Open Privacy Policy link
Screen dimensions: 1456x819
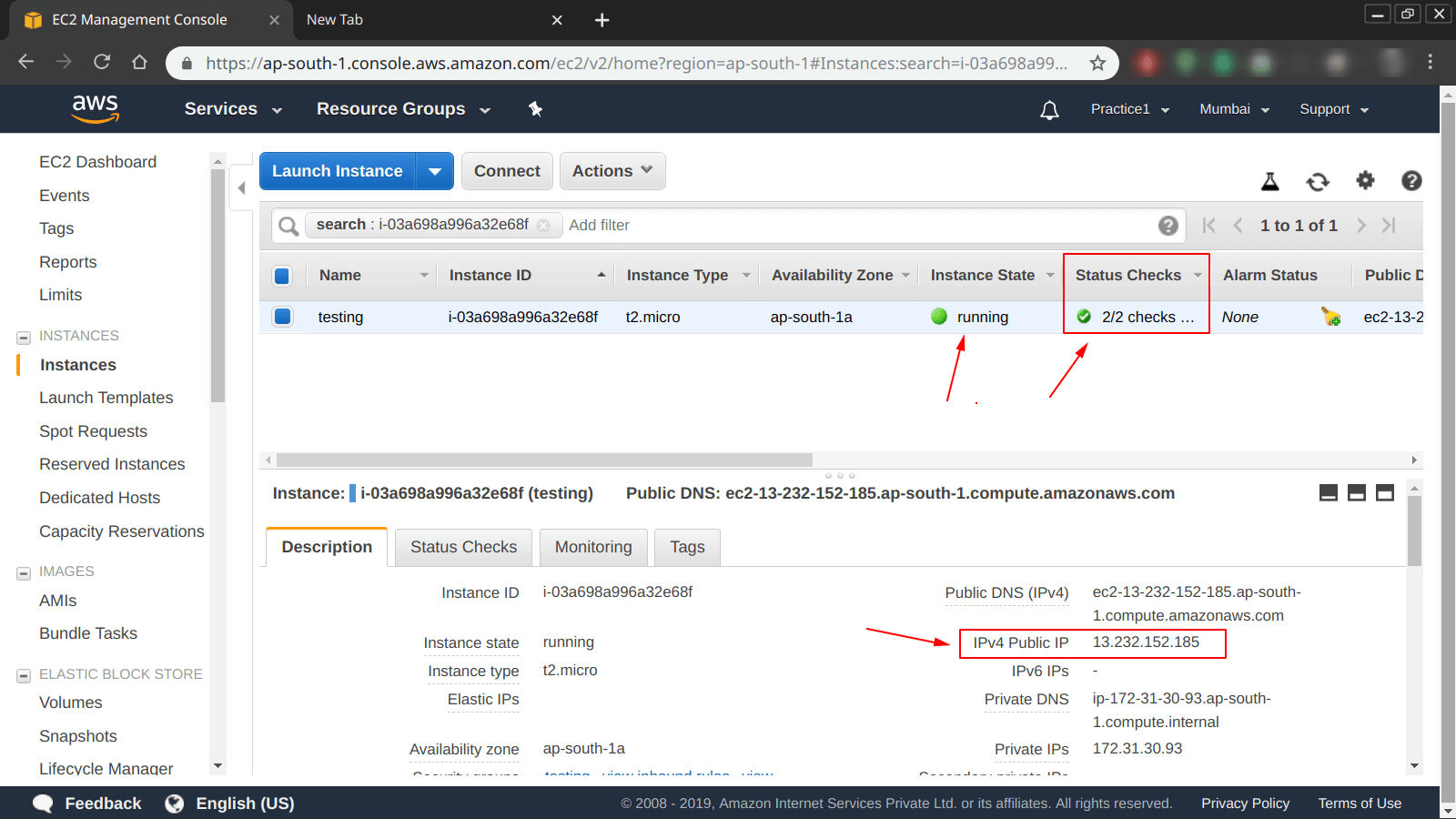click(1245, 804)
